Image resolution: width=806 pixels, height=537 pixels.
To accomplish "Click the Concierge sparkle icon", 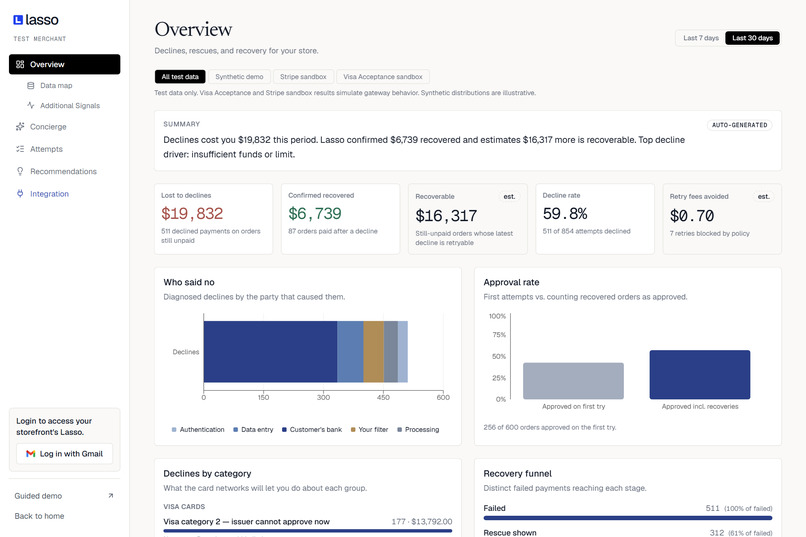I will tap(20, 126).
